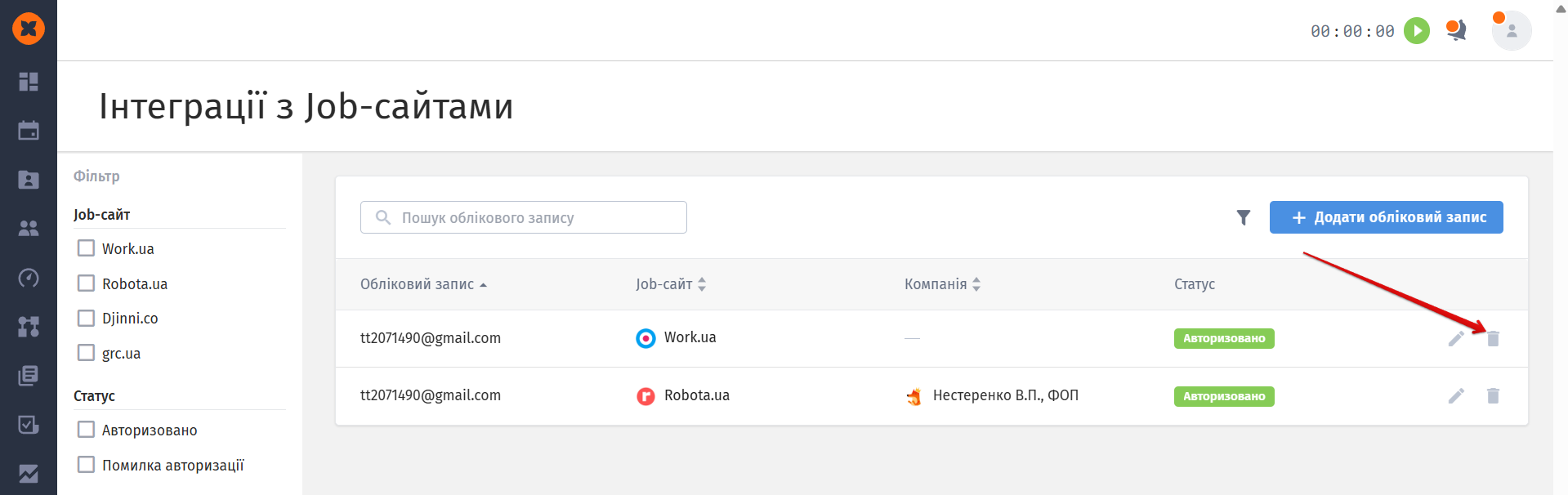Open the chat notifications icon
Screen dimensions: 1568x495
1456,31
